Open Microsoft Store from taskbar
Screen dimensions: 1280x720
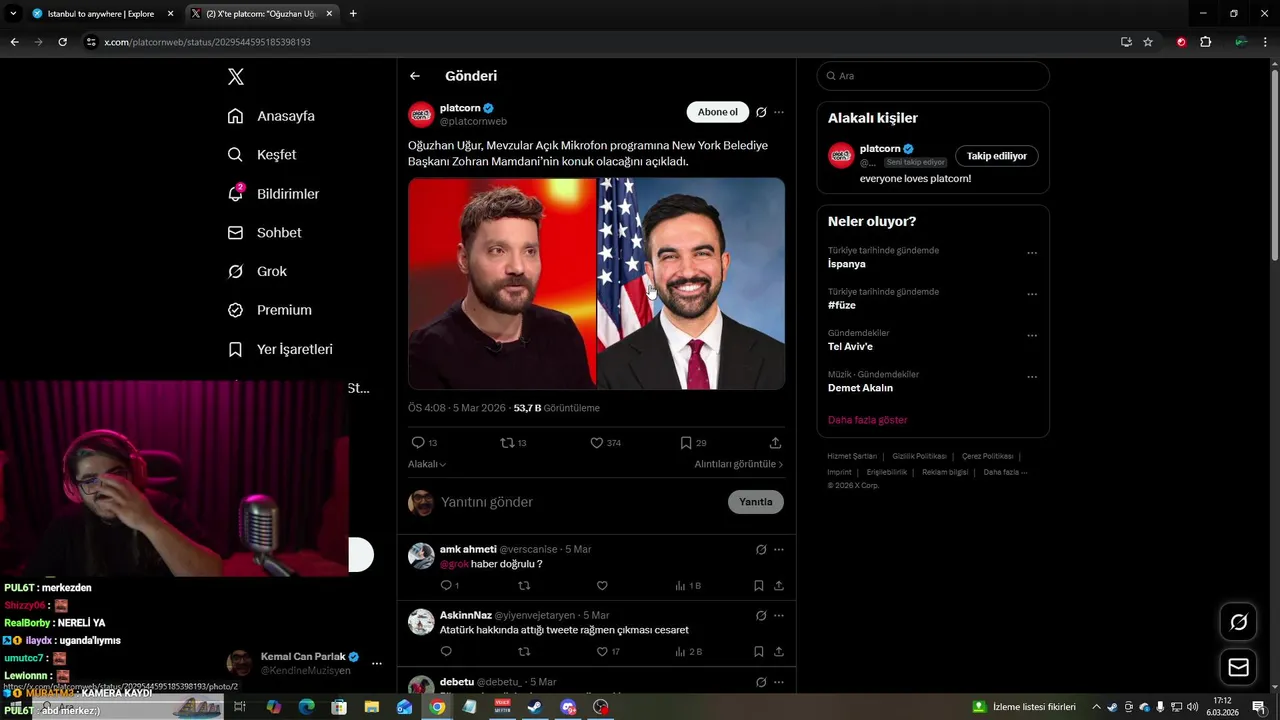click(x=339, y=707)
